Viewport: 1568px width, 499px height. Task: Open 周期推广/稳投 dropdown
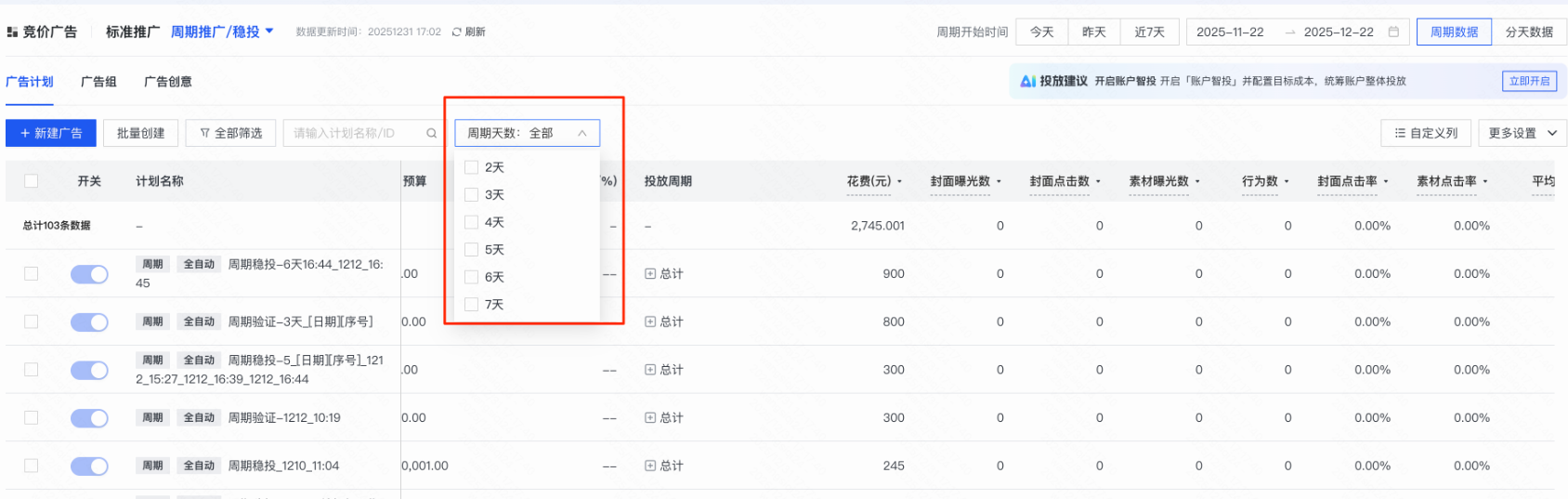(x=222, y=32)
